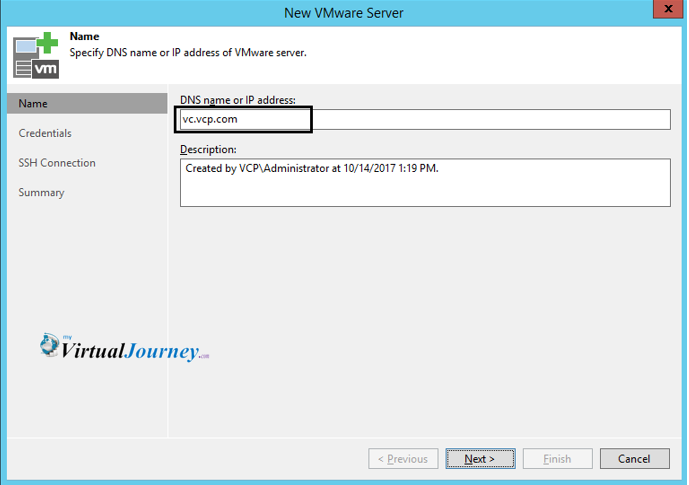
Task: Jump to the Summary step
Action: click(41, 192)
